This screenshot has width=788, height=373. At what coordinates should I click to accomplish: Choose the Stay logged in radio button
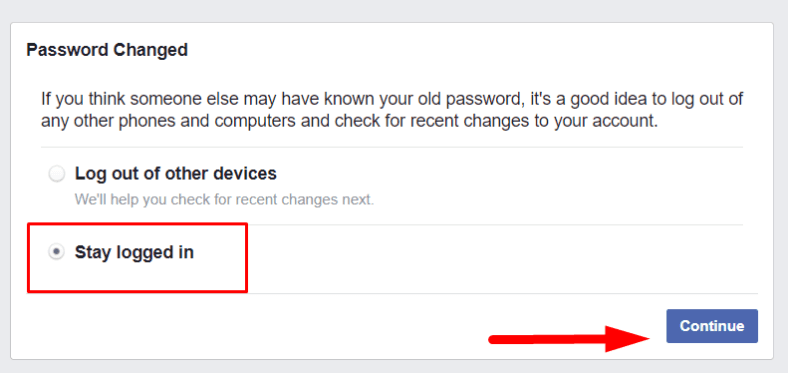57,252
